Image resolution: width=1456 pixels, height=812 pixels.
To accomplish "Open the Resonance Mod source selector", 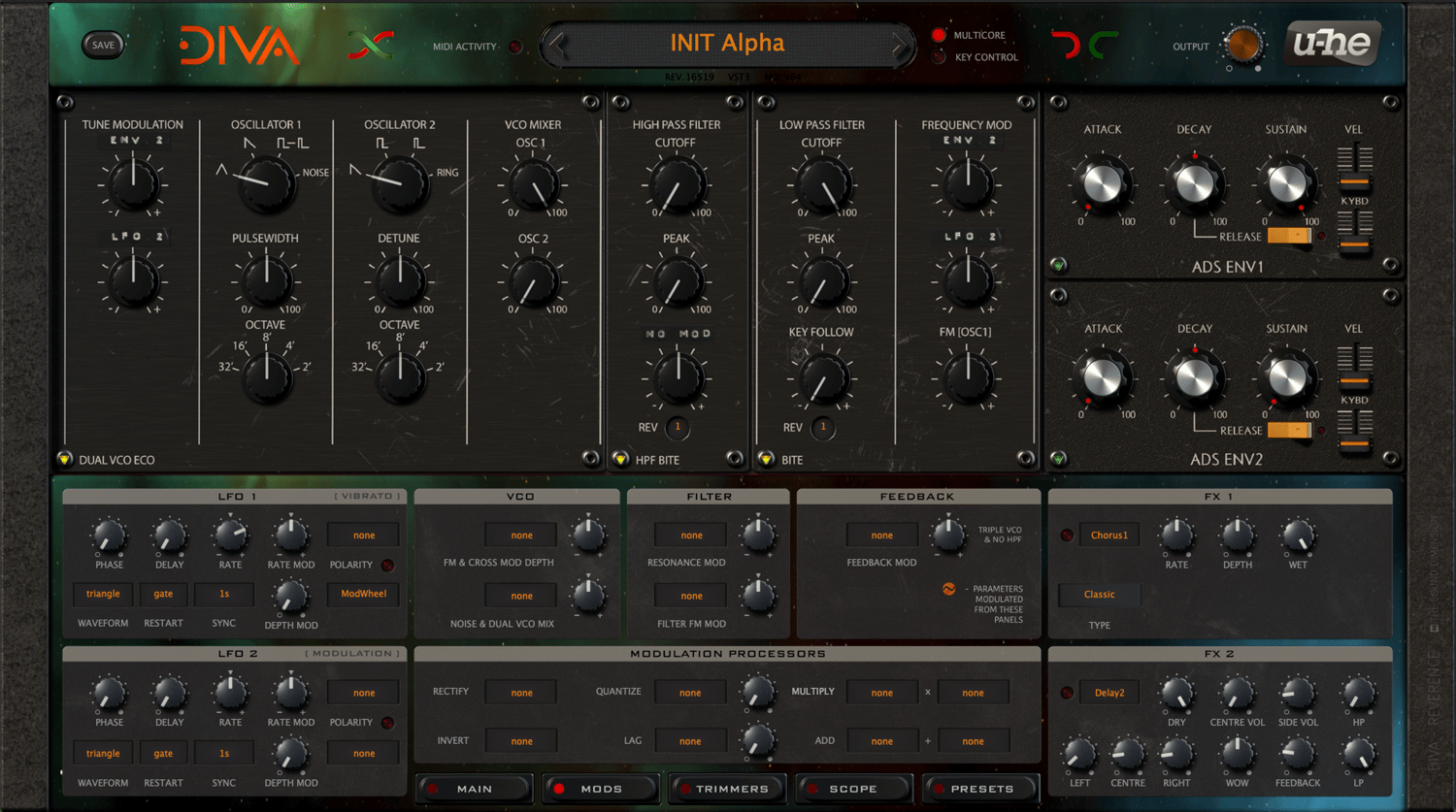I will [692, 536].
